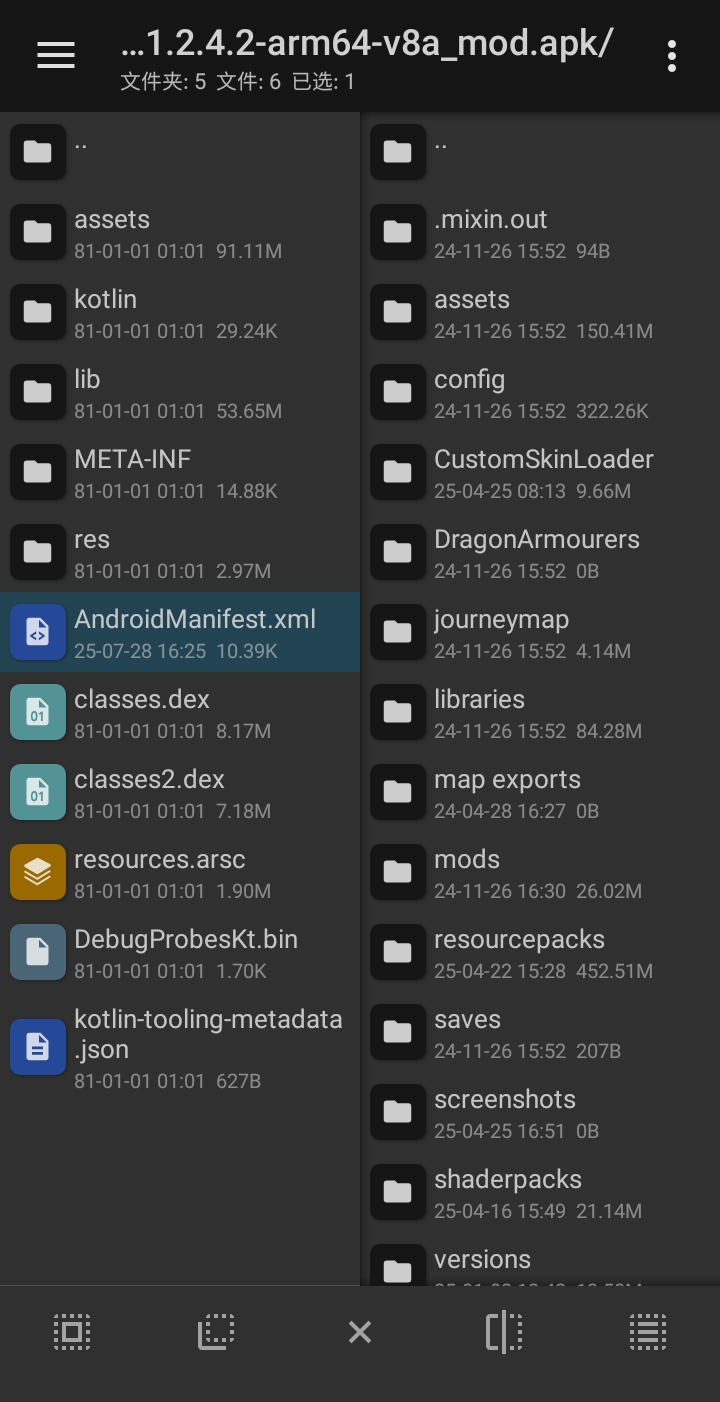Open the lib folder in left panel

pyautogui.click(x=180, y=392)
